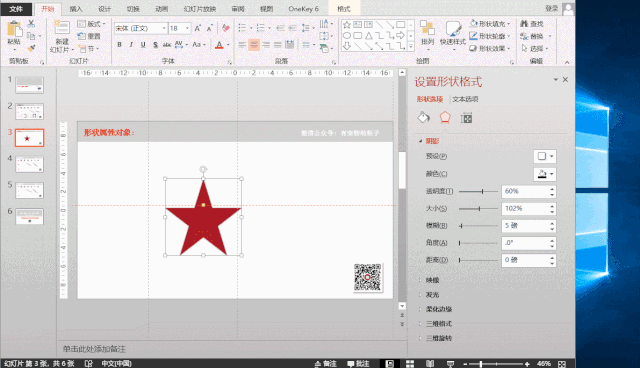Toggle left text alignment
Image resolution: width=640 pixels, height=368 pixels.
click(242, 44)
